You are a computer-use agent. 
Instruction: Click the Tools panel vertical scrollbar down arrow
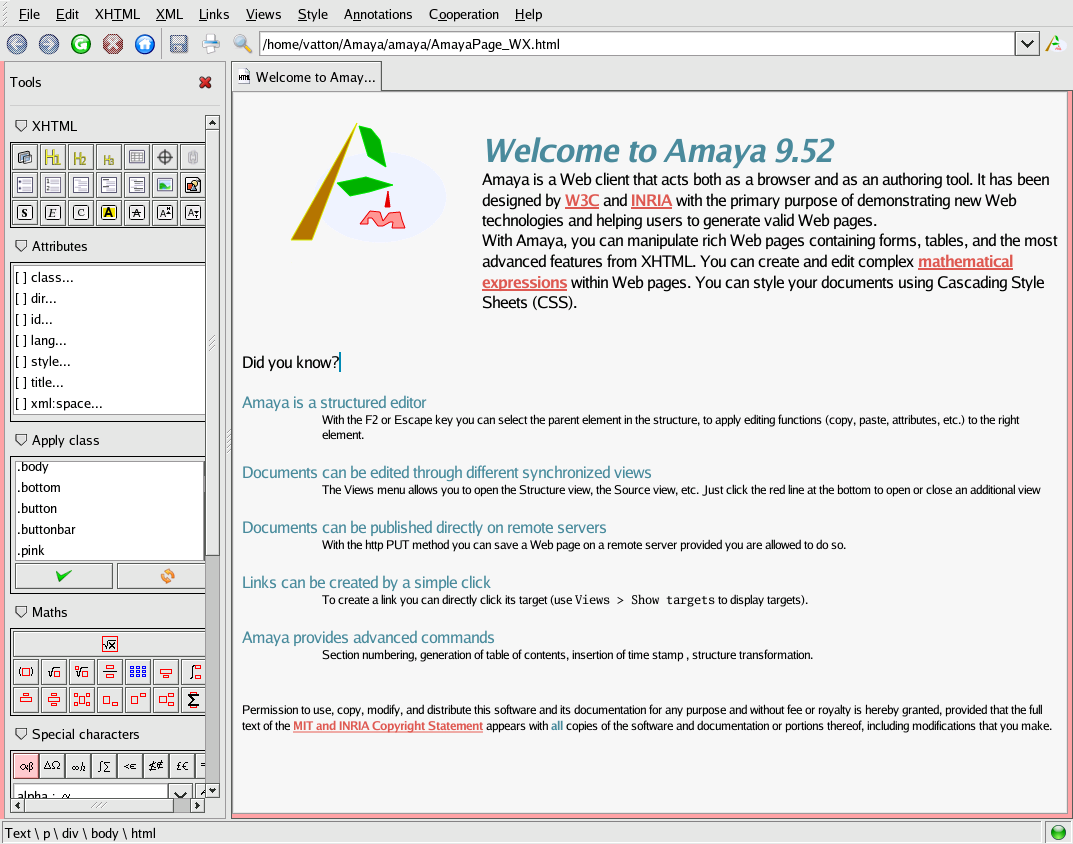click(x=212, y=790)
